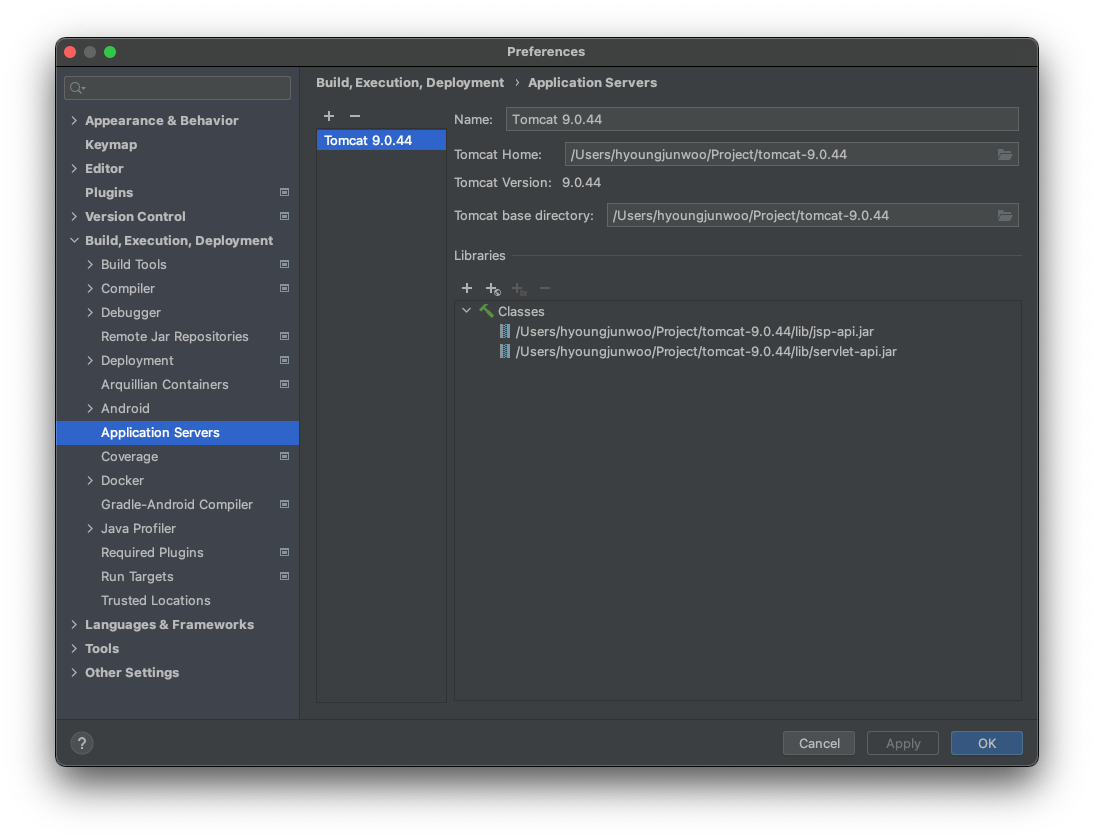This screenshot has height=840, width=1094.
Task: Click Cancel button
Action: pos(818,743)
